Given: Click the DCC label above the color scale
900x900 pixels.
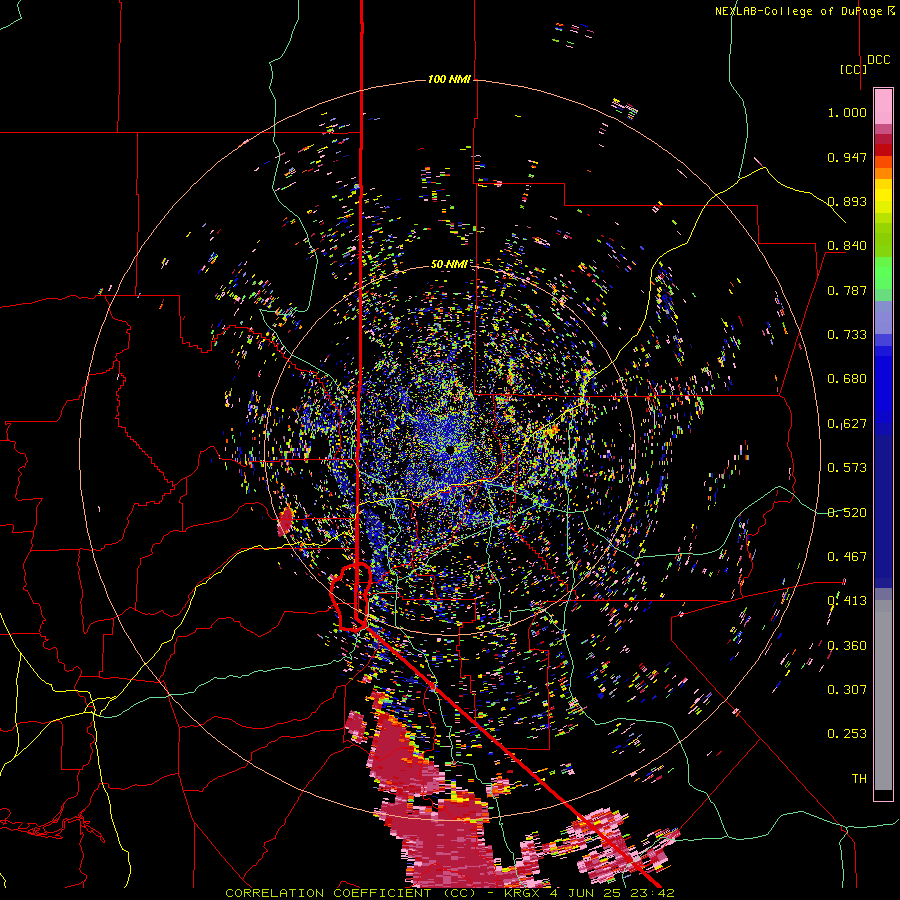Looking at the screenshot, I should tap(878, 60).
